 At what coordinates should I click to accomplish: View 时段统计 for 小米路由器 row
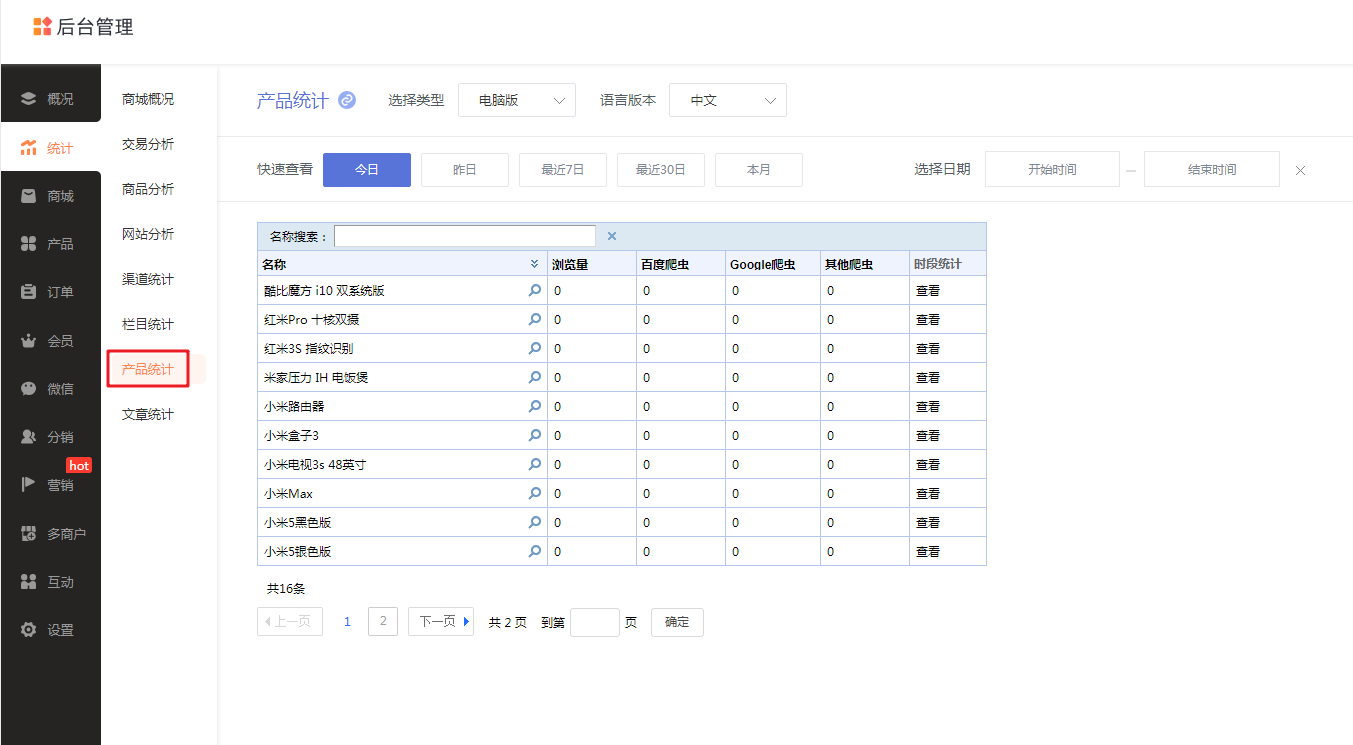[x=928, y=407]
